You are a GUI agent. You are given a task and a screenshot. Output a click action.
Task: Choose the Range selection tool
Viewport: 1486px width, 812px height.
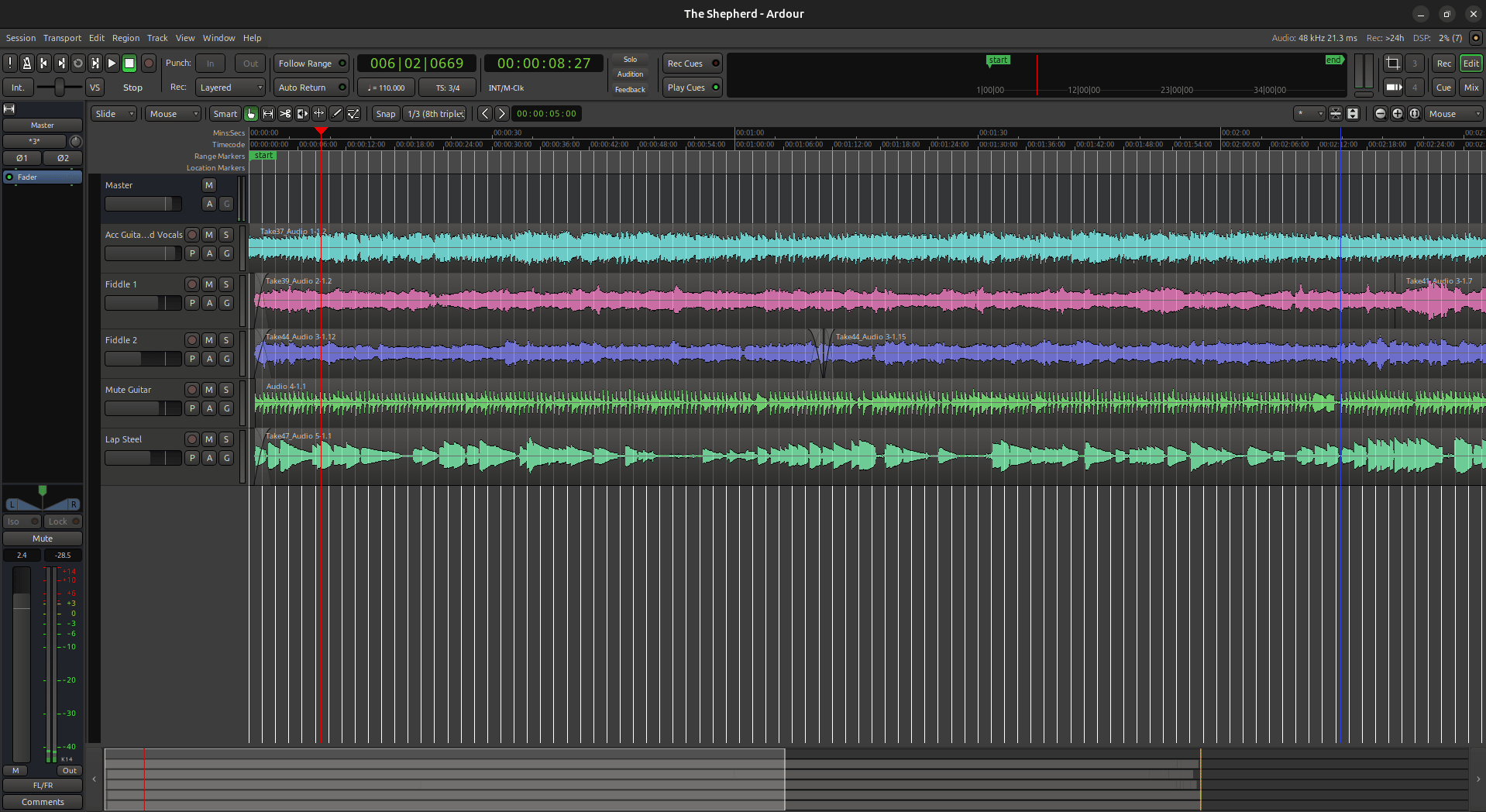[x=268, y=114]
